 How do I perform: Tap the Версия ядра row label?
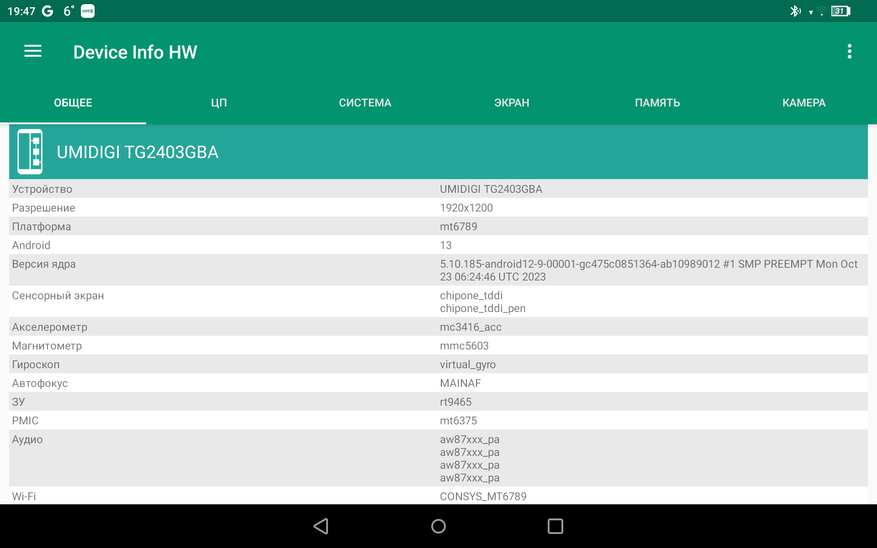tap(44, 264)
